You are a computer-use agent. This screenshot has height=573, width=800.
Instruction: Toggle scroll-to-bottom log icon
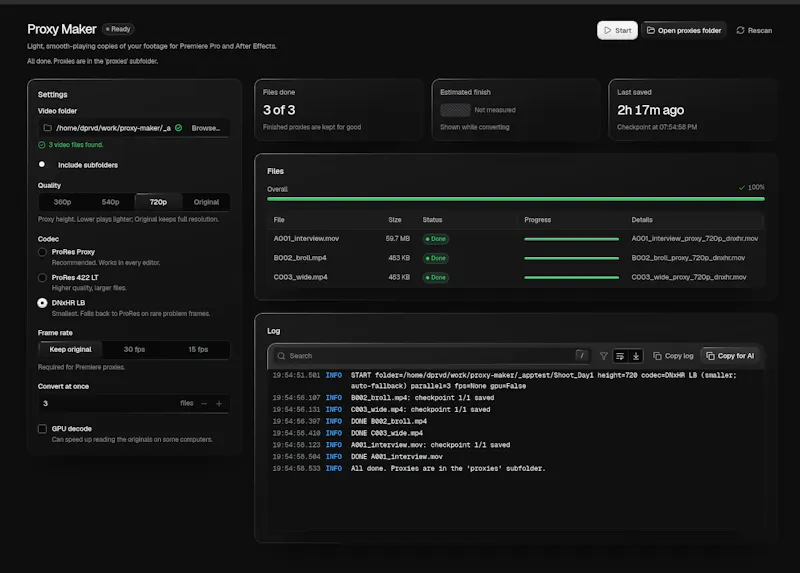click(636, 356)
